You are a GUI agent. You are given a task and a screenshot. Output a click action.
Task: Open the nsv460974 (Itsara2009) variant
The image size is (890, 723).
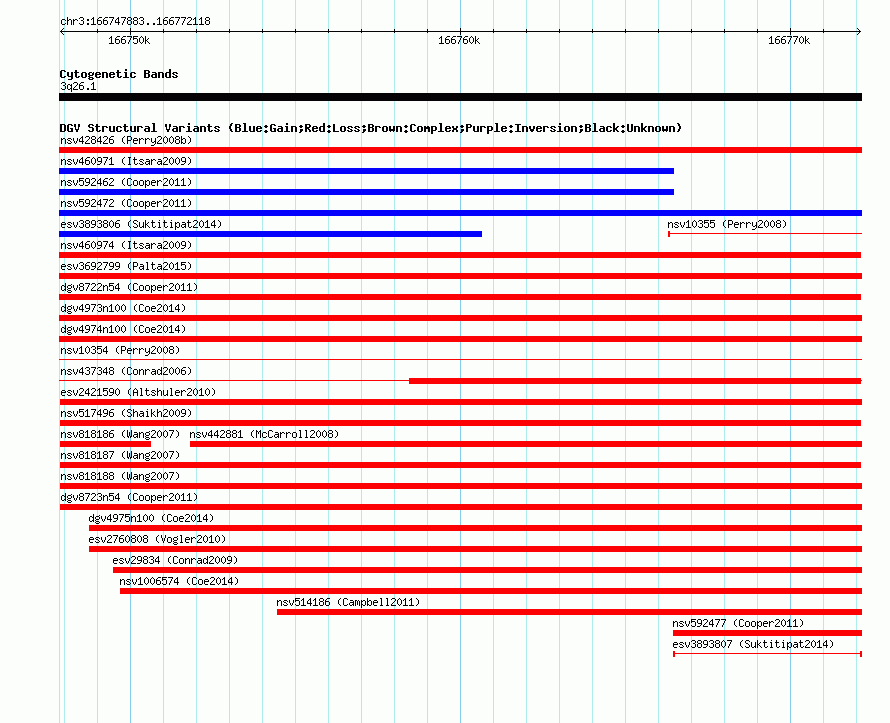[x=126, y=245]
